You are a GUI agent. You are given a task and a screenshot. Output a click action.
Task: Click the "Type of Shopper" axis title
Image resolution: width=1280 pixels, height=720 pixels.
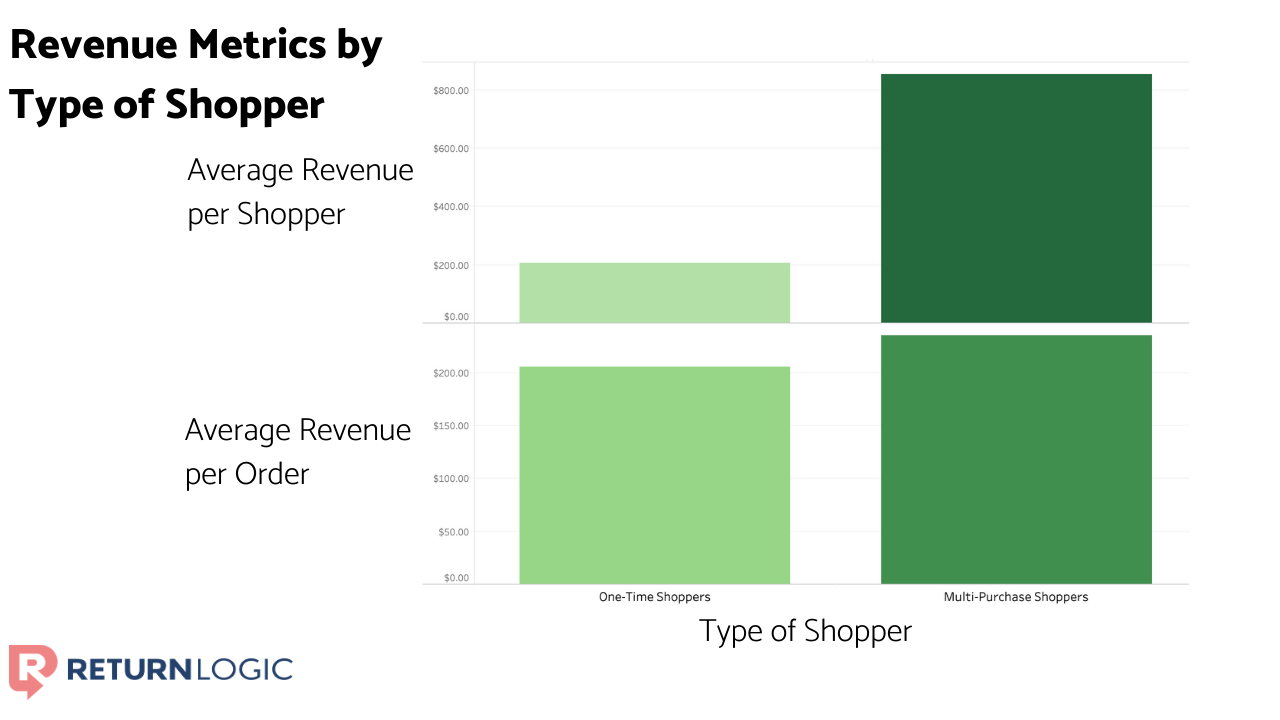click(805, 631)
